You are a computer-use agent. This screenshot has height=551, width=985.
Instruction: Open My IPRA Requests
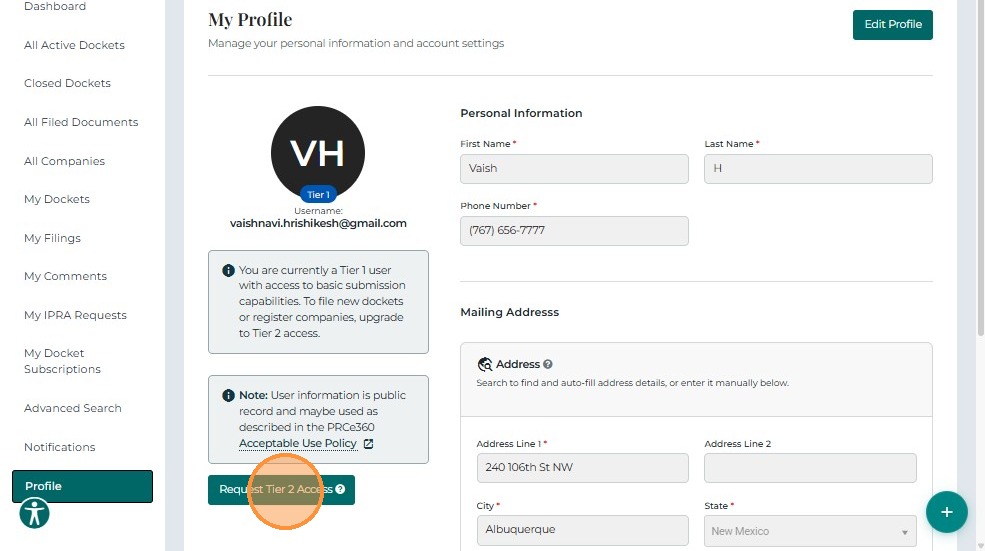click(75, 315)
